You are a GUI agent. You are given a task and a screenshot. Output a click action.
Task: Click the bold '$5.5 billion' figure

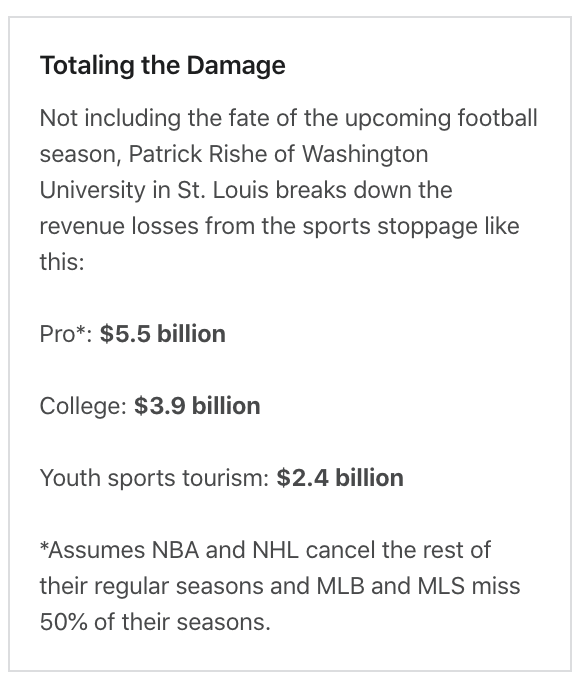(x=163, y=334)
